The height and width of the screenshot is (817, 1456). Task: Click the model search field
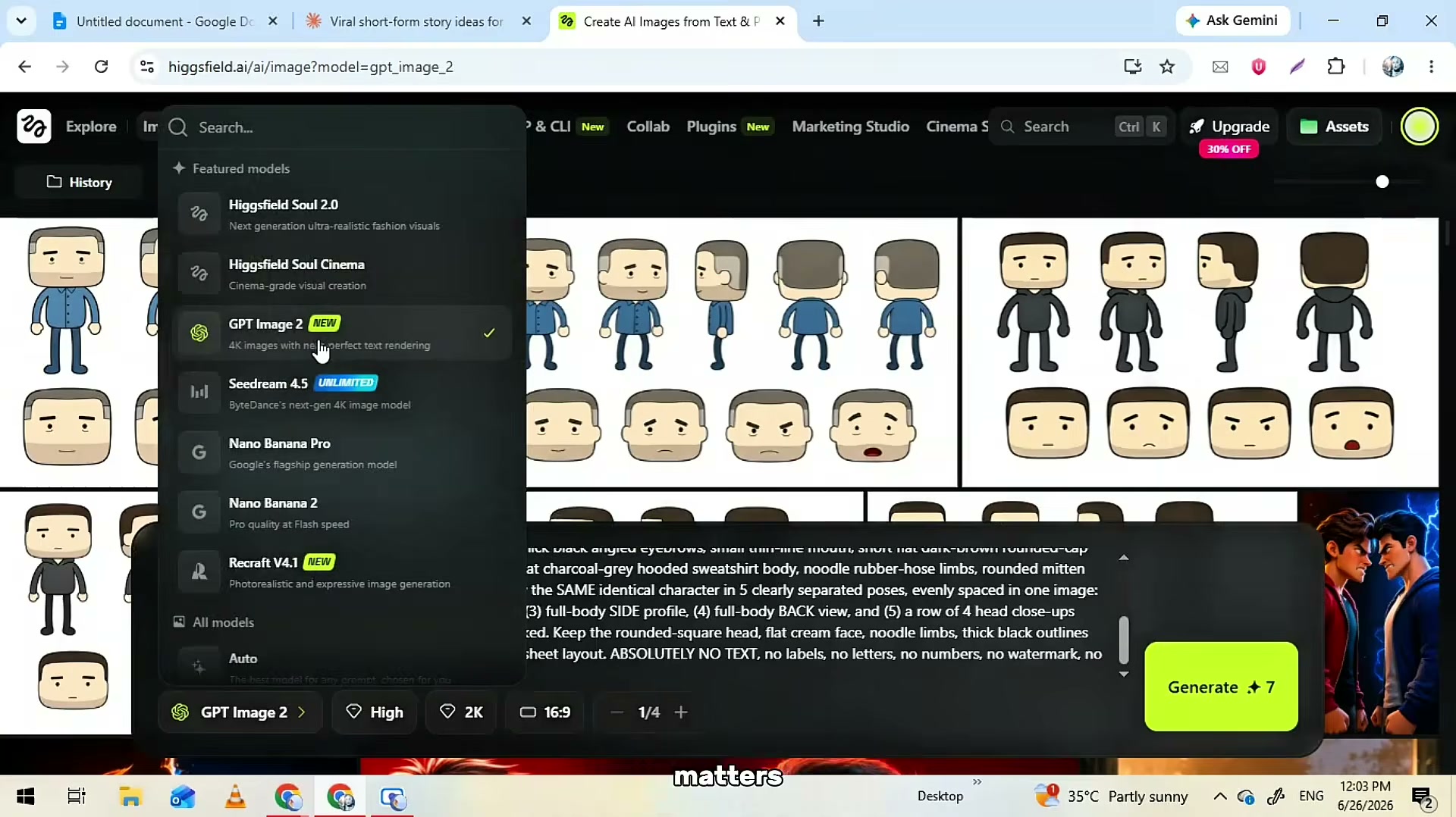click(343, 127)
